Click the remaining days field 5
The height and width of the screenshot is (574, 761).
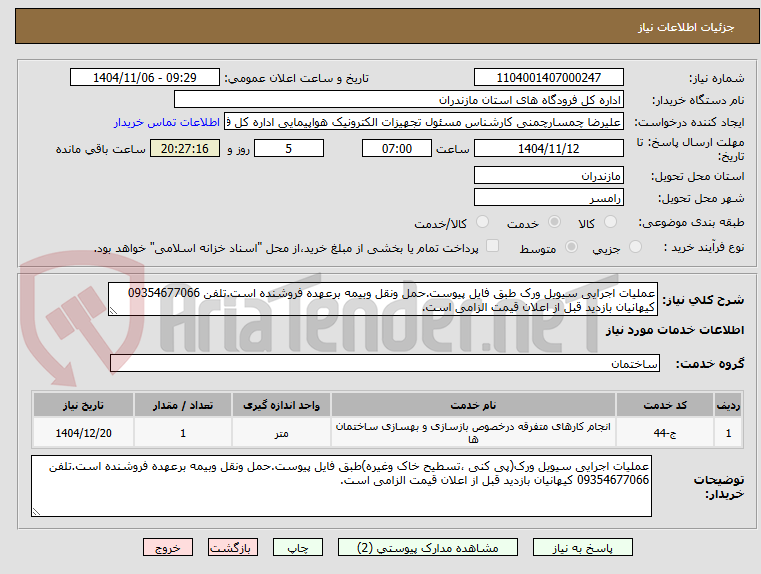[289, 148]
